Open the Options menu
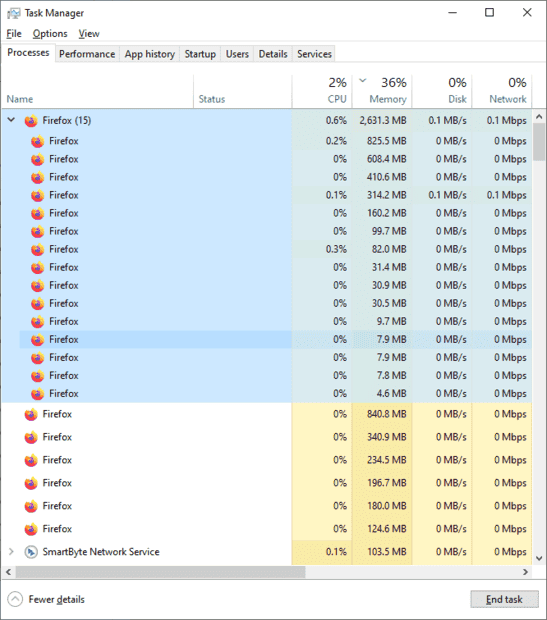This screenshot has height=620, width=547. [50, 34]
